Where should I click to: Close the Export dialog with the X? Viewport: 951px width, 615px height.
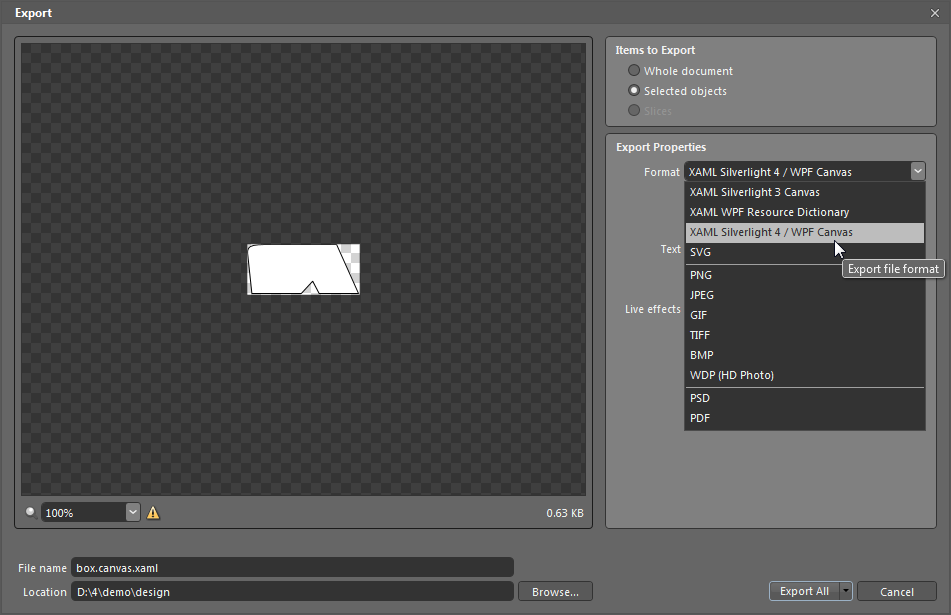point(935,13)
